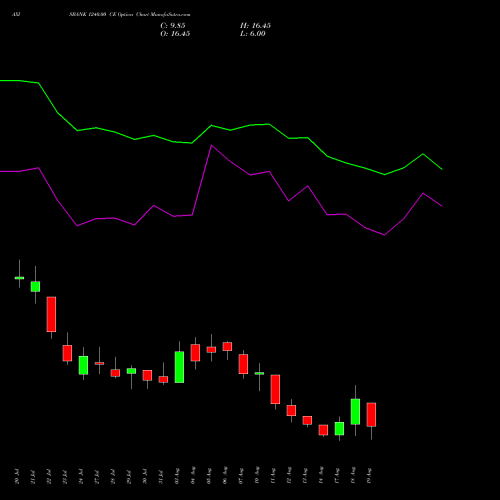The width and height of the screenshot is (500, 500).
Task: Click the green indicator line
Action: pyautogui.click(x=211, y=126)
